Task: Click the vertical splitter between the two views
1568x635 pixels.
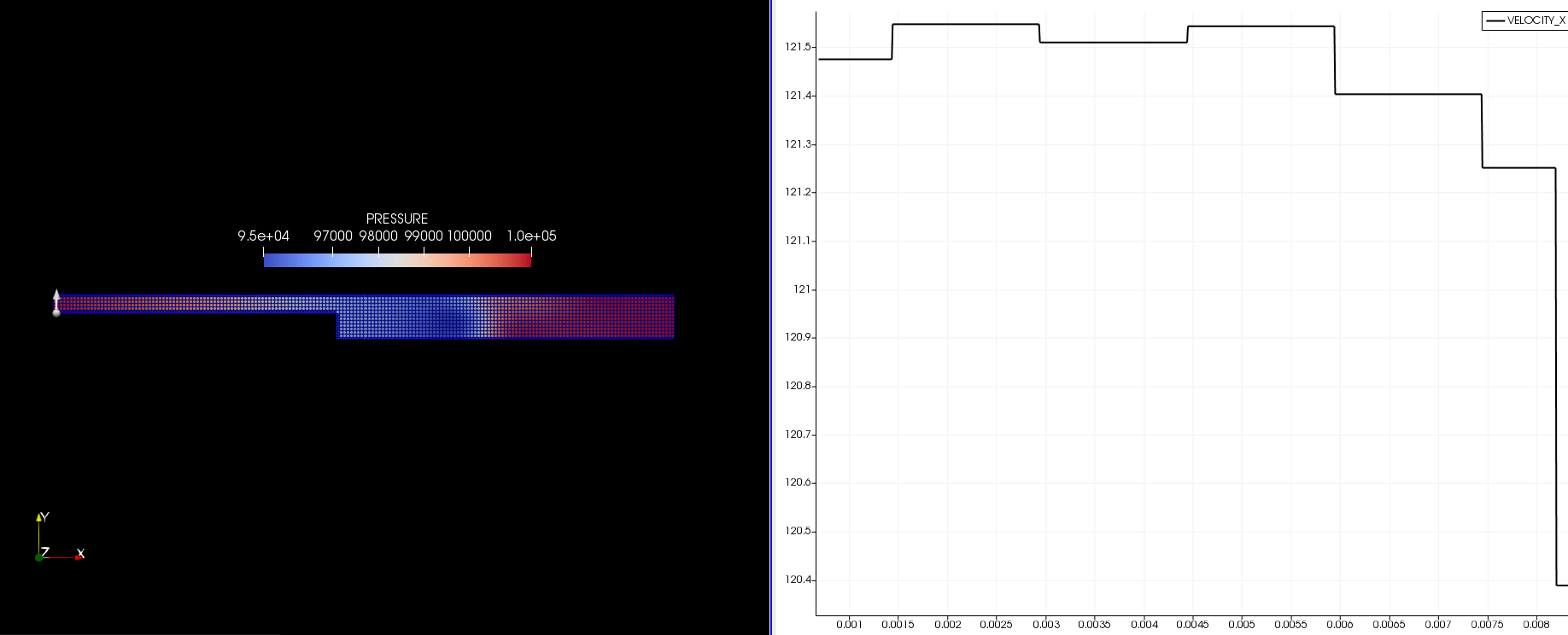Action: (771, 317)
